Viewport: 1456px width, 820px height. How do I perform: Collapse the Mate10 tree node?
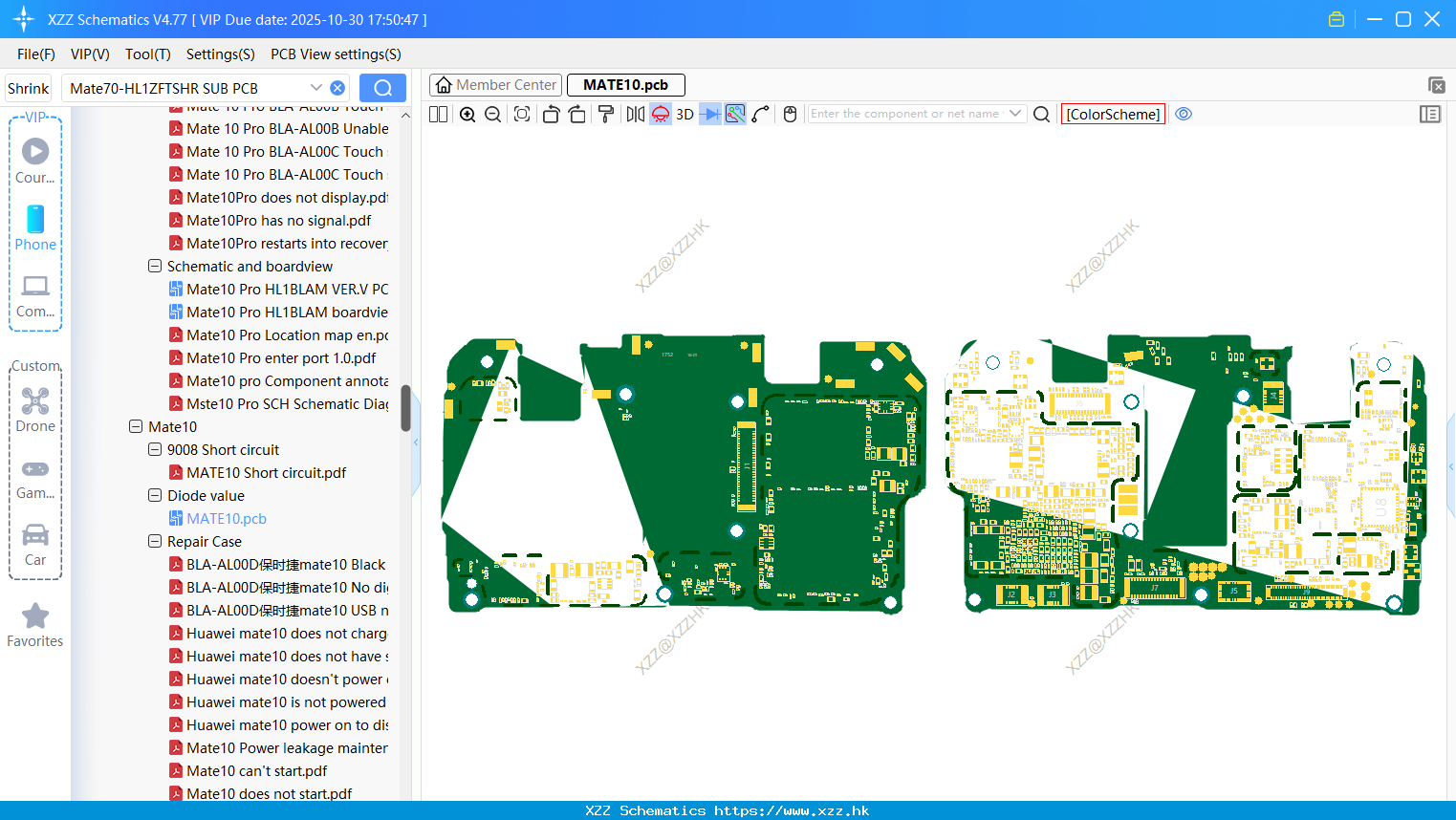click(x=136, y=426)
